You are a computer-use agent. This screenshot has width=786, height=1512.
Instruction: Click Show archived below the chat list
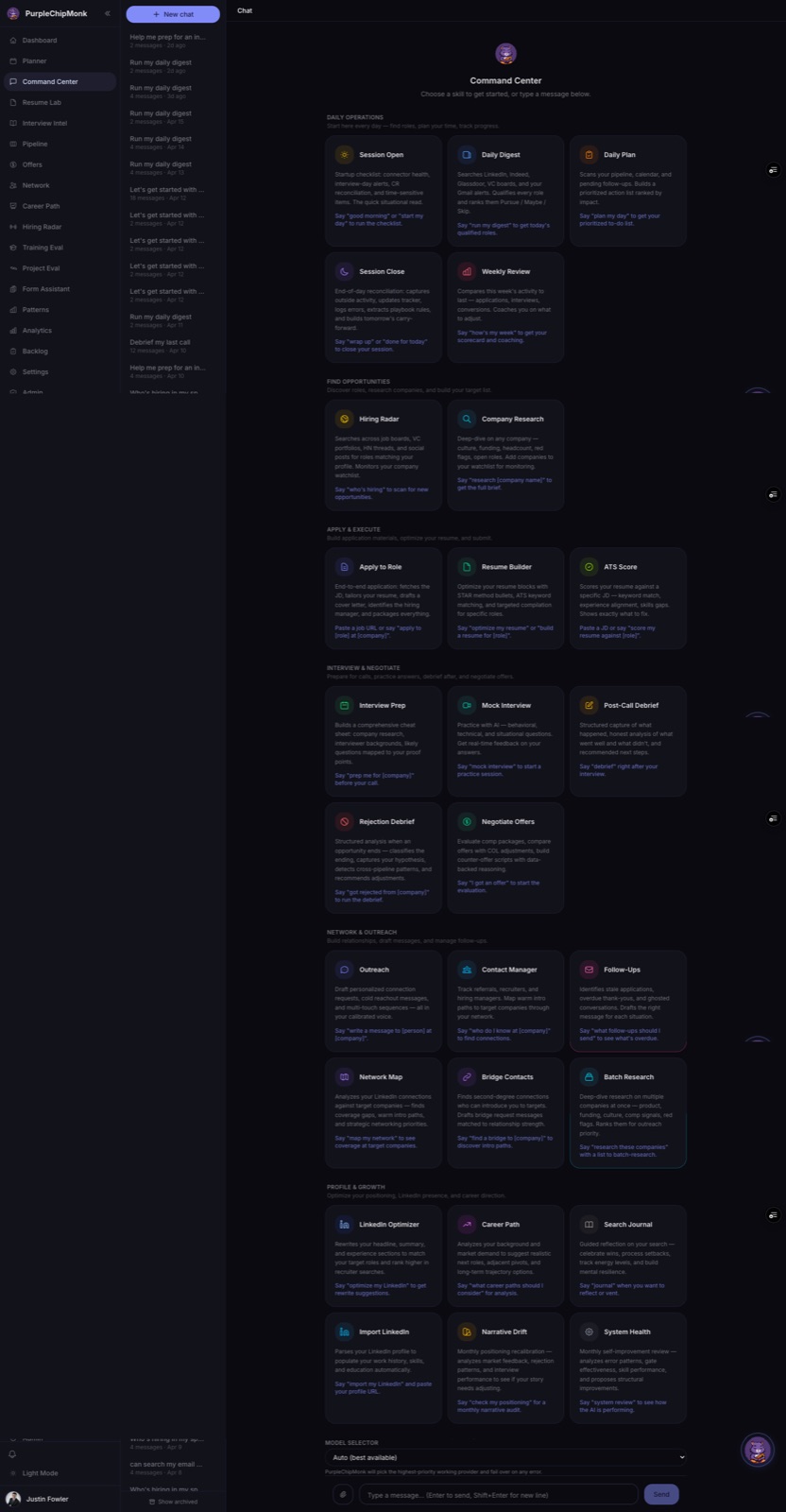pyautogui.click(x=173, y=1502)
